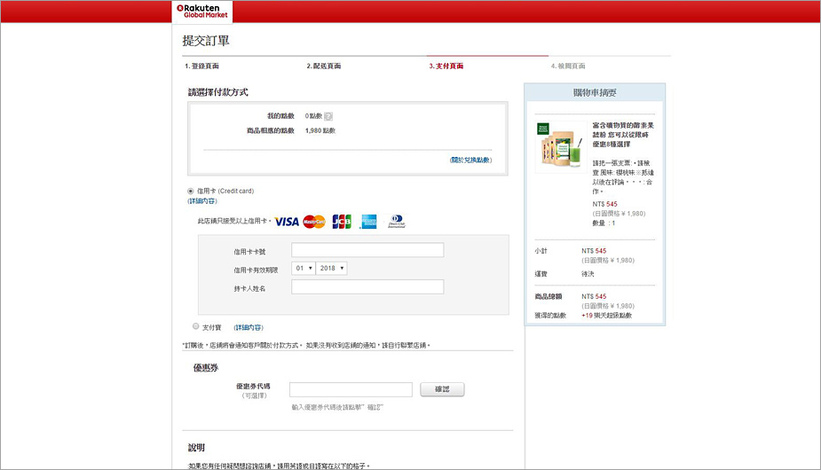821x470 pixels.
Task: Click the 信用卡卡號 input field
Action: pyautogui.click(x=367, y=250)
